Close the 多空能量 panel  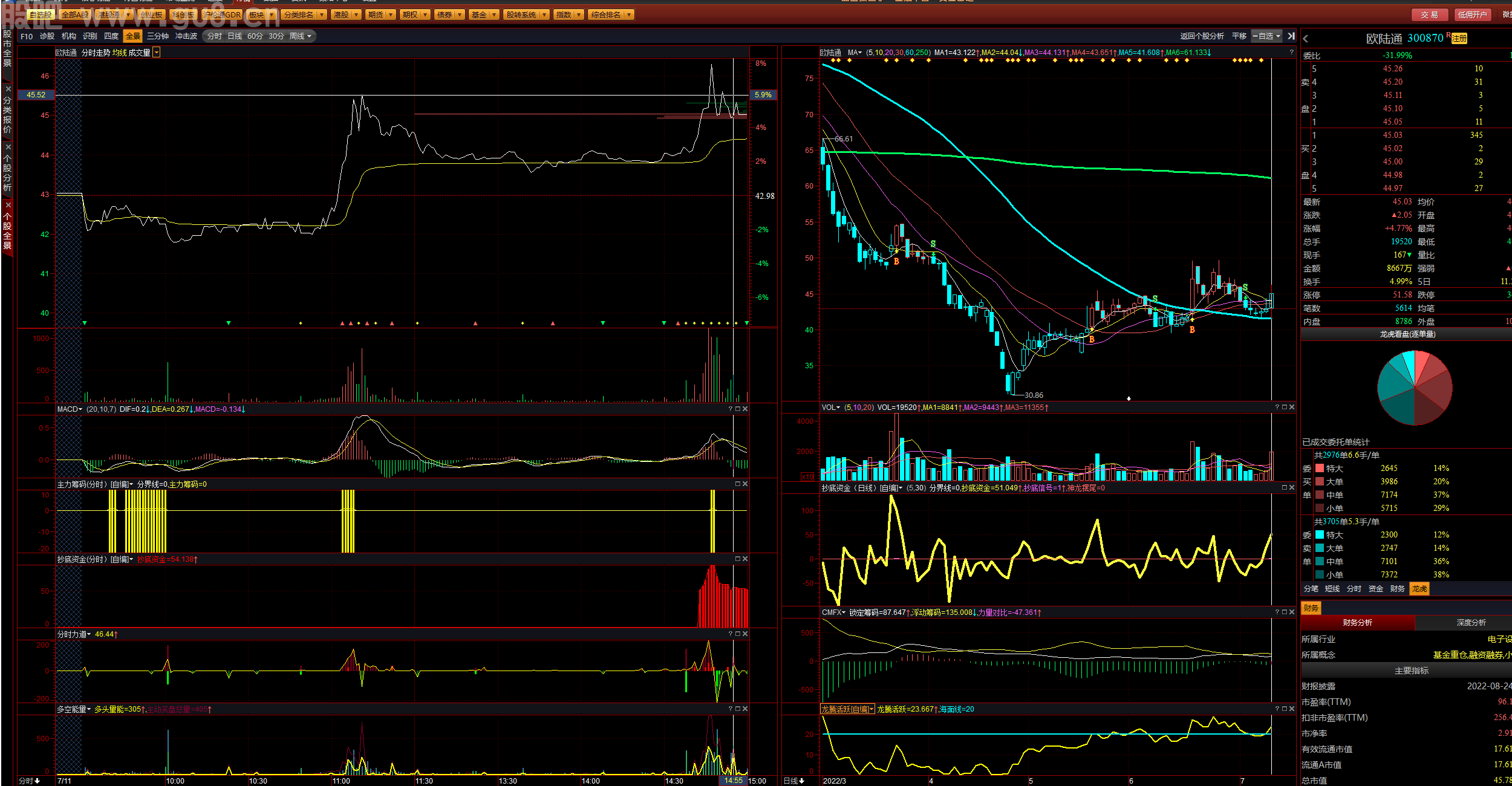(x=745, y=709)
